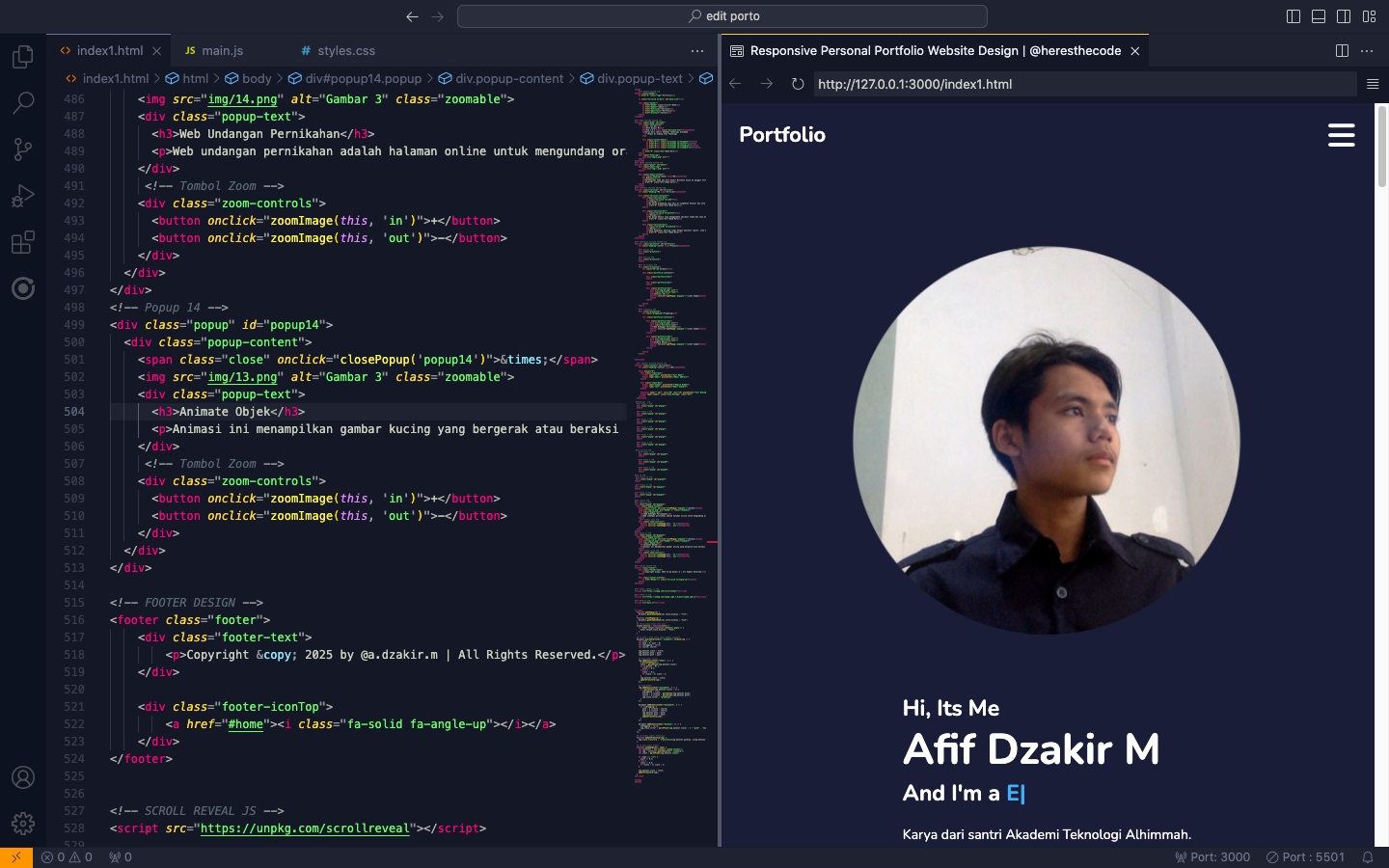The image size is (1389, 868).
Task: Toggle the bottom panel visibility
Action: (1319, 16)
